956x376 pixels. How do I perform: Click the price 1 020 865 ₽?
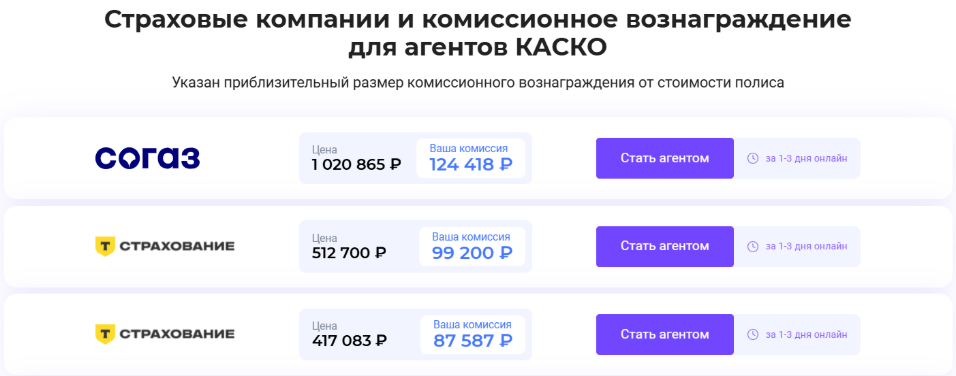tap(356, 165)
